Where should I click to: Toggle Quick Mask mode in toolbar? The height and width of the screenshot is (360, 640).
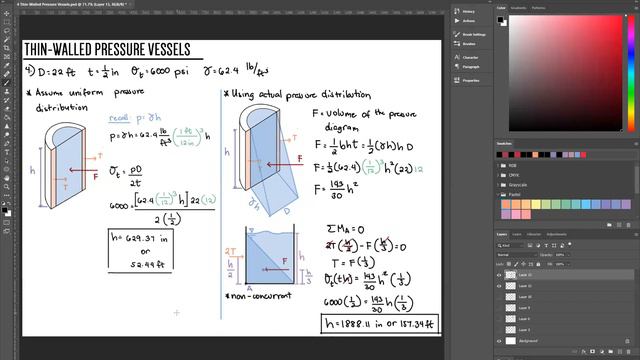(7, 223)
